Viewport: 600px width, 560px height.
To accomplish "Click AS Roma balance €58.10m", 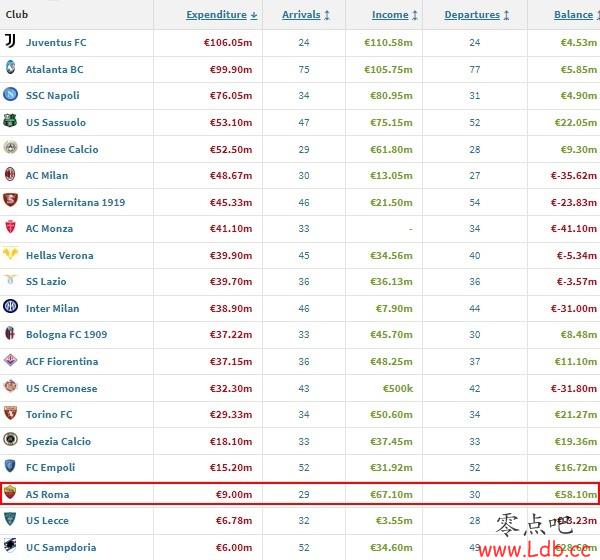I will [x=576, y=495].
